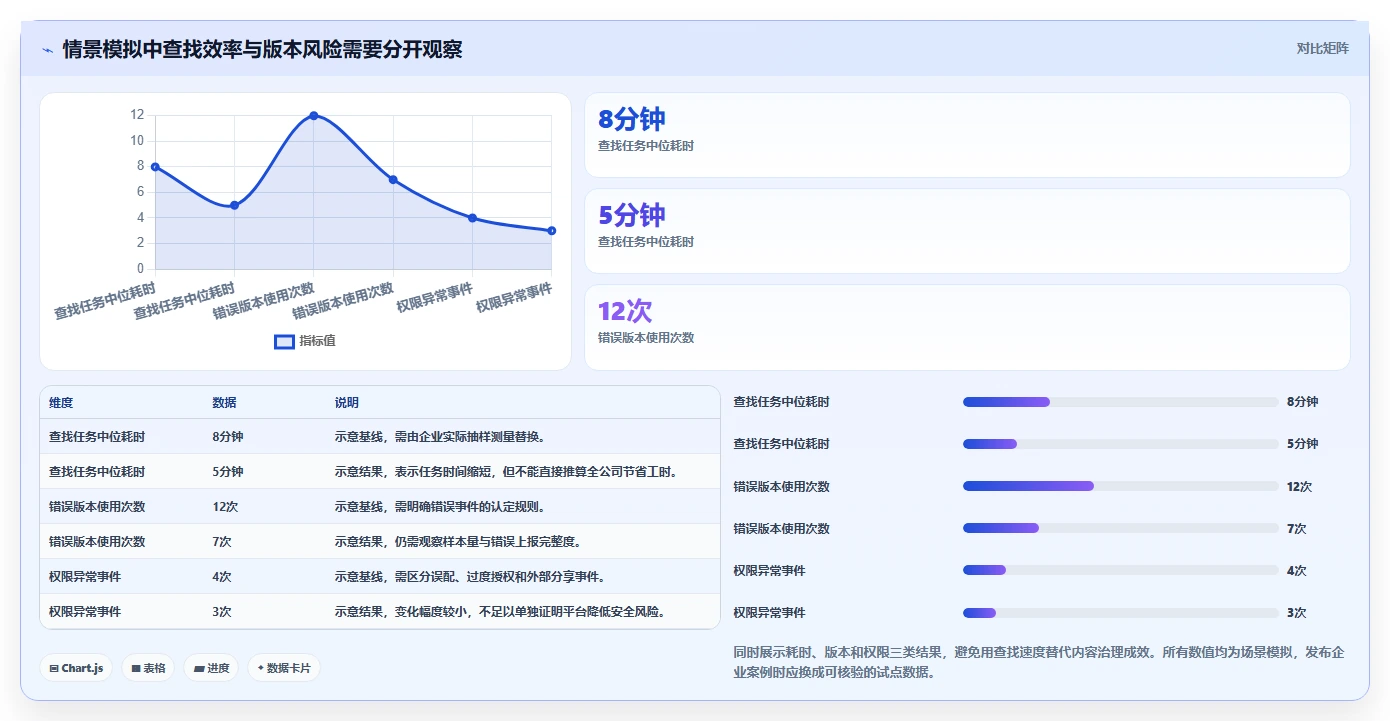Open the 12次 错误版本使用次数 data card
Image resolution: width=1390 pixels, height=721 pixels.
click(967, 327)
